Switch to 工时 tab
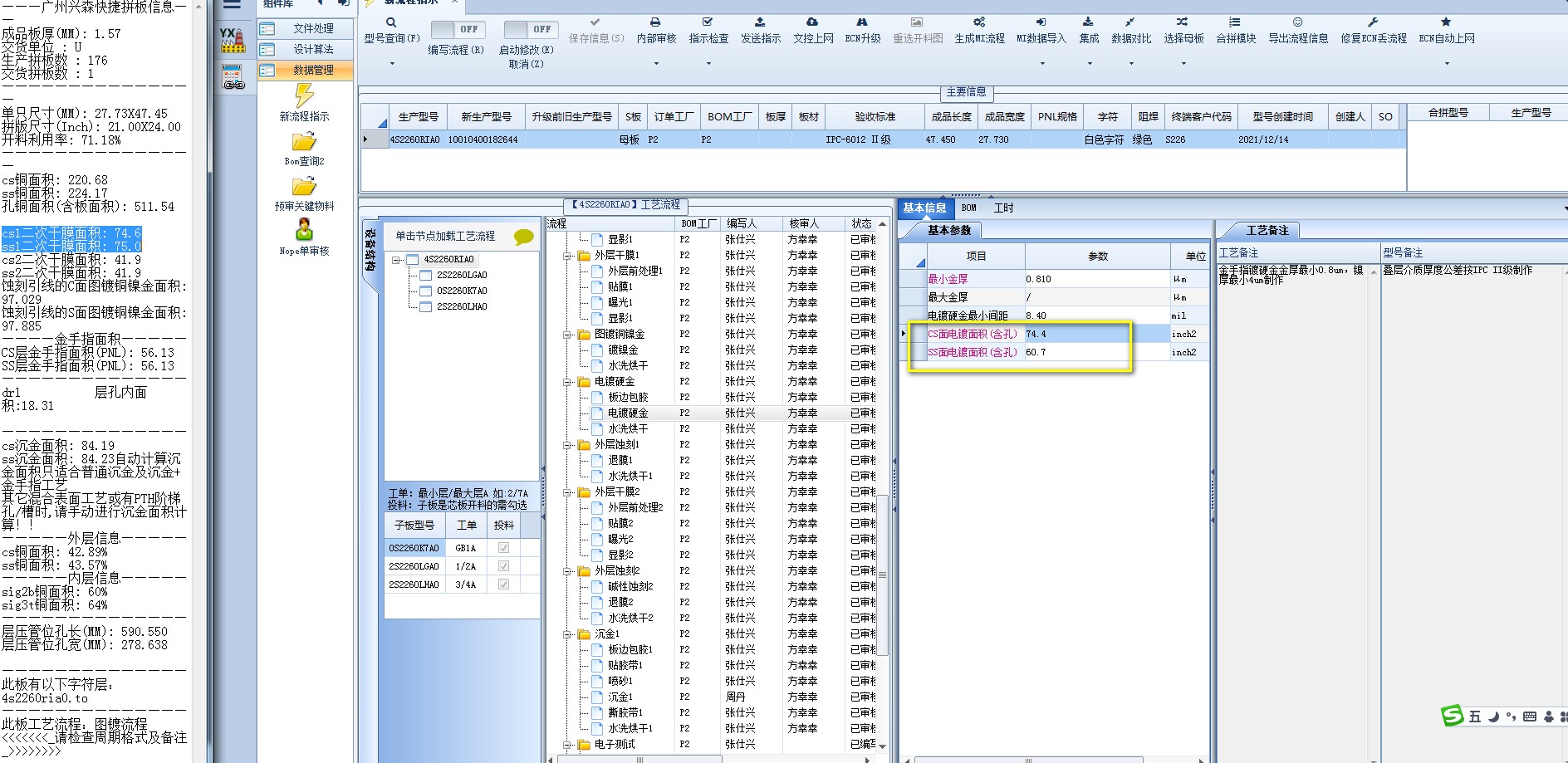 [1003, 208]
